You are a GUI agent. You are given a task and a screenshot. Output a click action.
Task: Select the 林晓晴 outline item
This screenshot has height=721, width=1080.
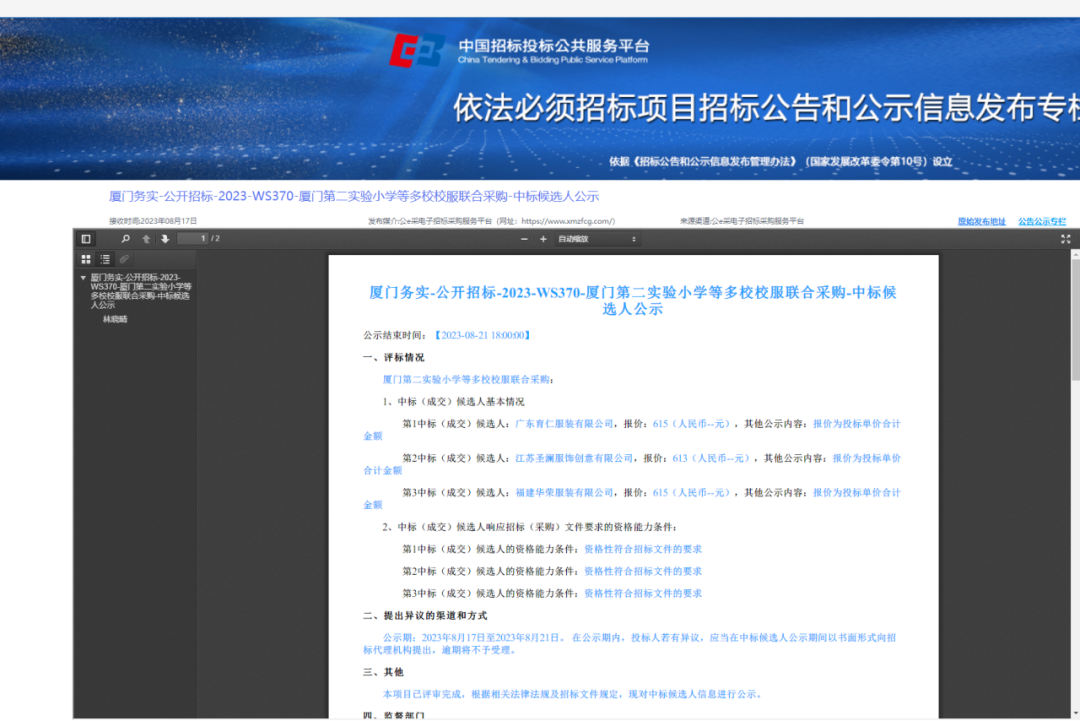click(115, 320)
